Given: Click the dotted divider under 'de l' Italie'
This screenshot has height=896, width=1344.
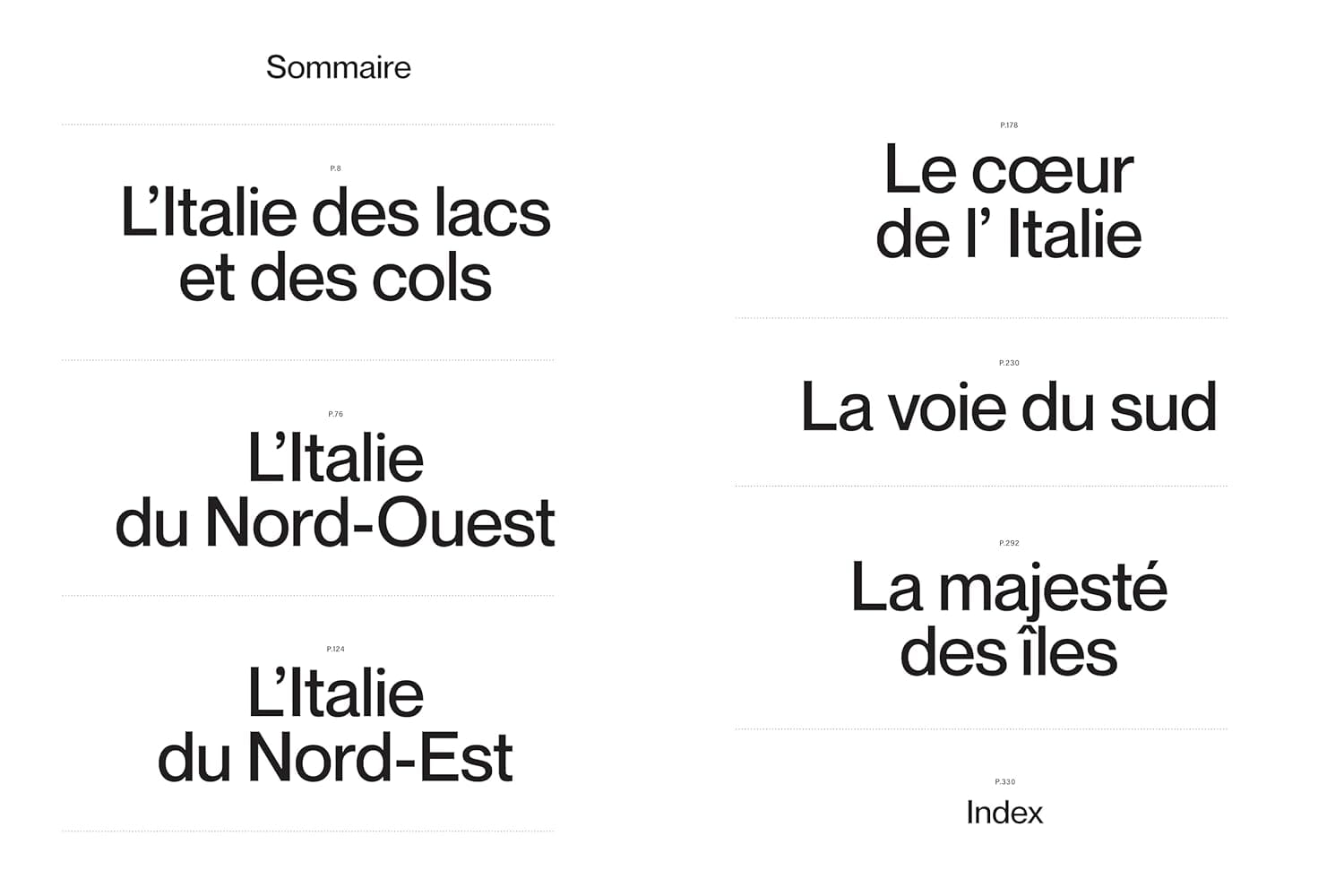Looking at the screenshot, I should coord(981,318).
